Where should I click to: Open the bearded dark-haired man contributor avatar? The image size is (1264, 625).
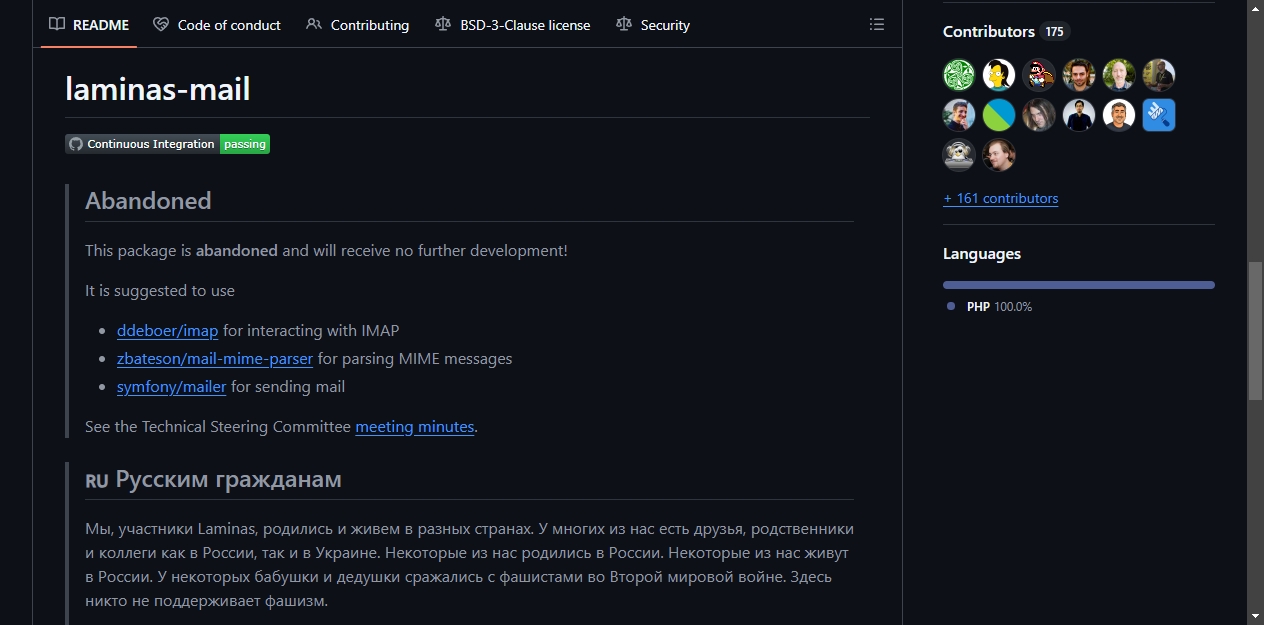pyautogui.click(x=1079, y=75)
